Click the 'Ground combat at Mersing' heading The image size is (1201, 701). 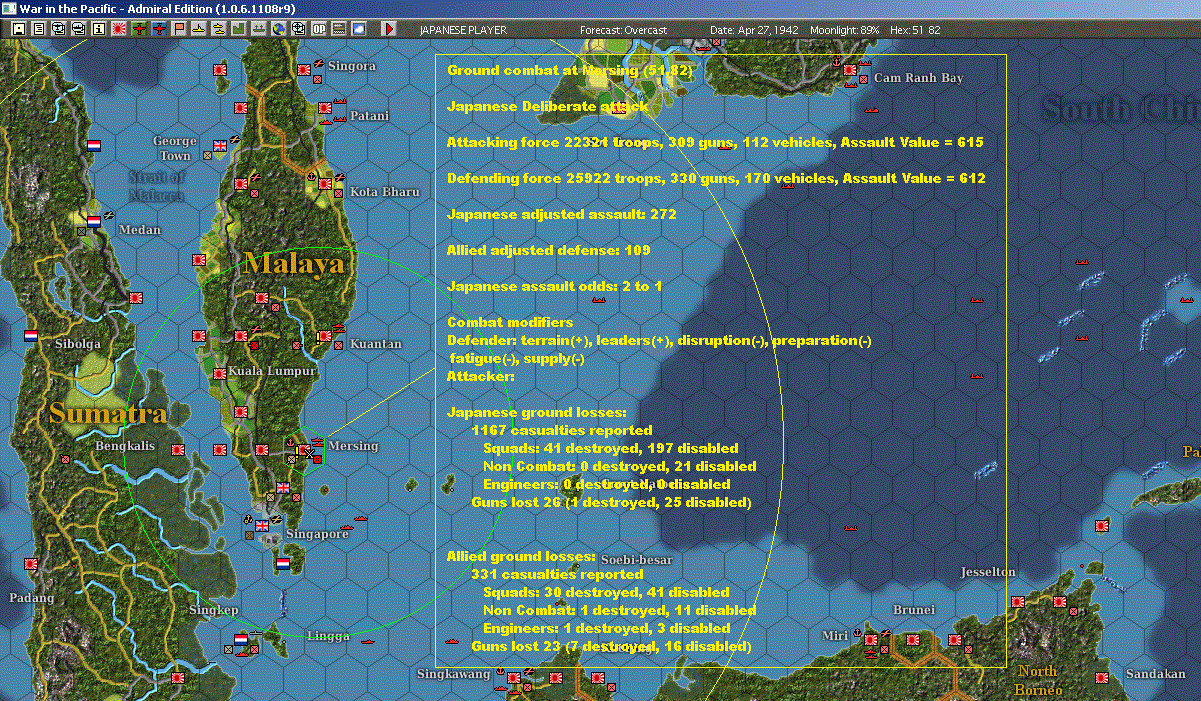(570, 71)
